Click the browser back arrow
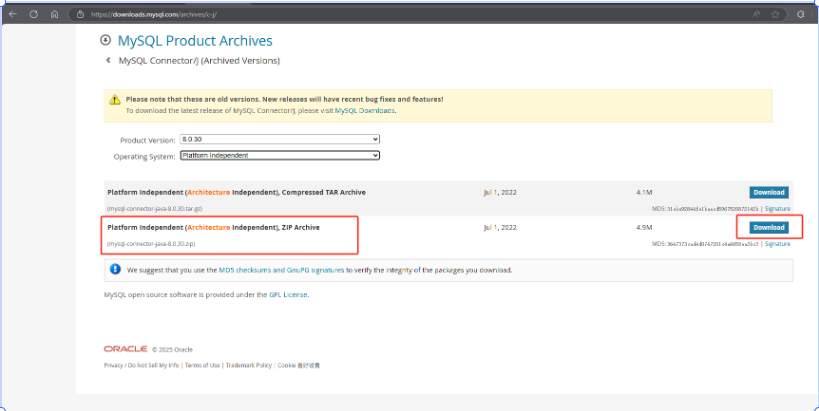Screen dimensions: 819x411 (13, 15)
